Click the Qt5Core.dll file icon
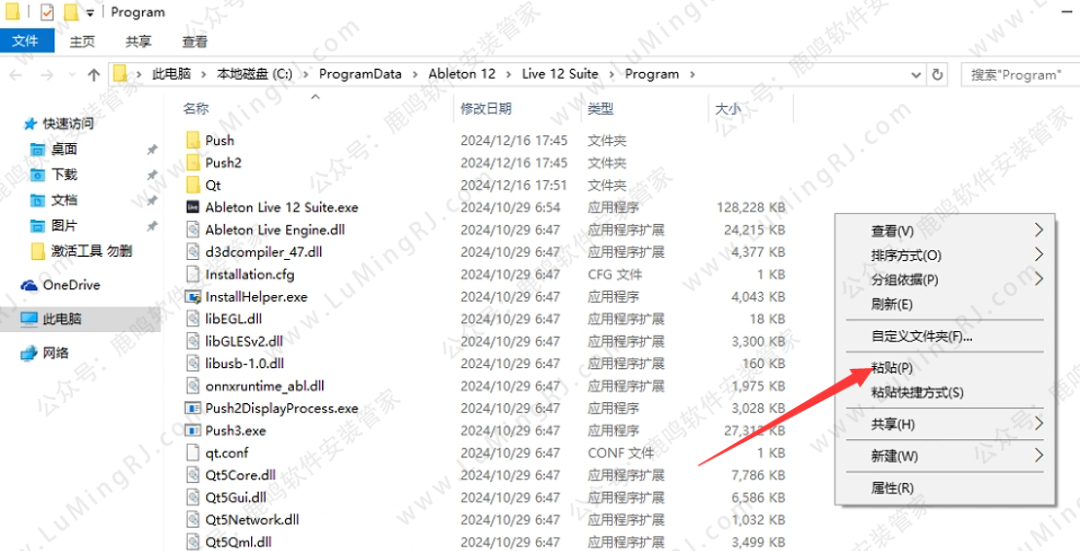 (x=193, y=475)
